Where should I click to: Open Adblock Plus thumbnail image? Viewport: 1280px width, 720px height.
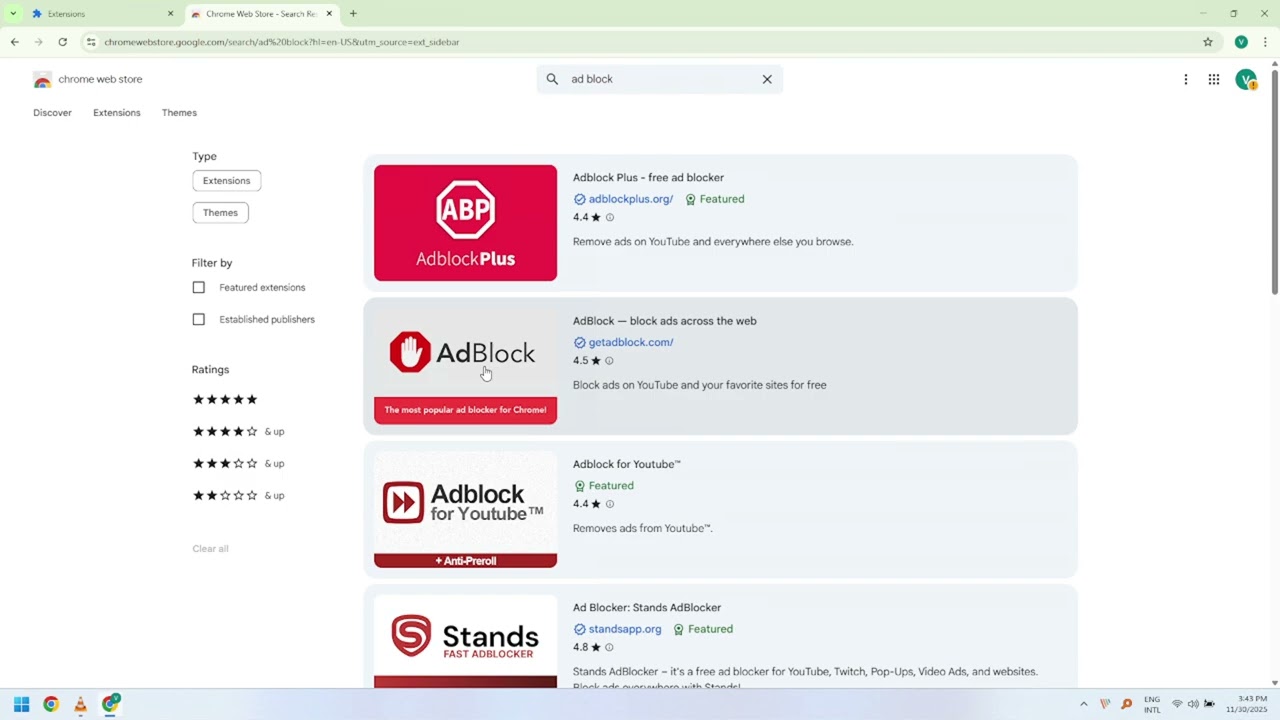point(465,223)
